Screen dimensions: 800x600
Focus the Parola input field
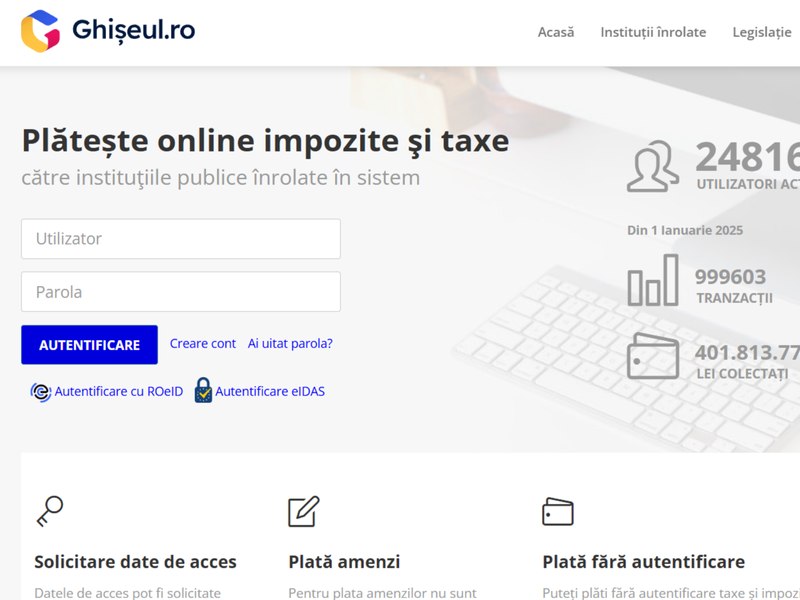click(181, 292)
